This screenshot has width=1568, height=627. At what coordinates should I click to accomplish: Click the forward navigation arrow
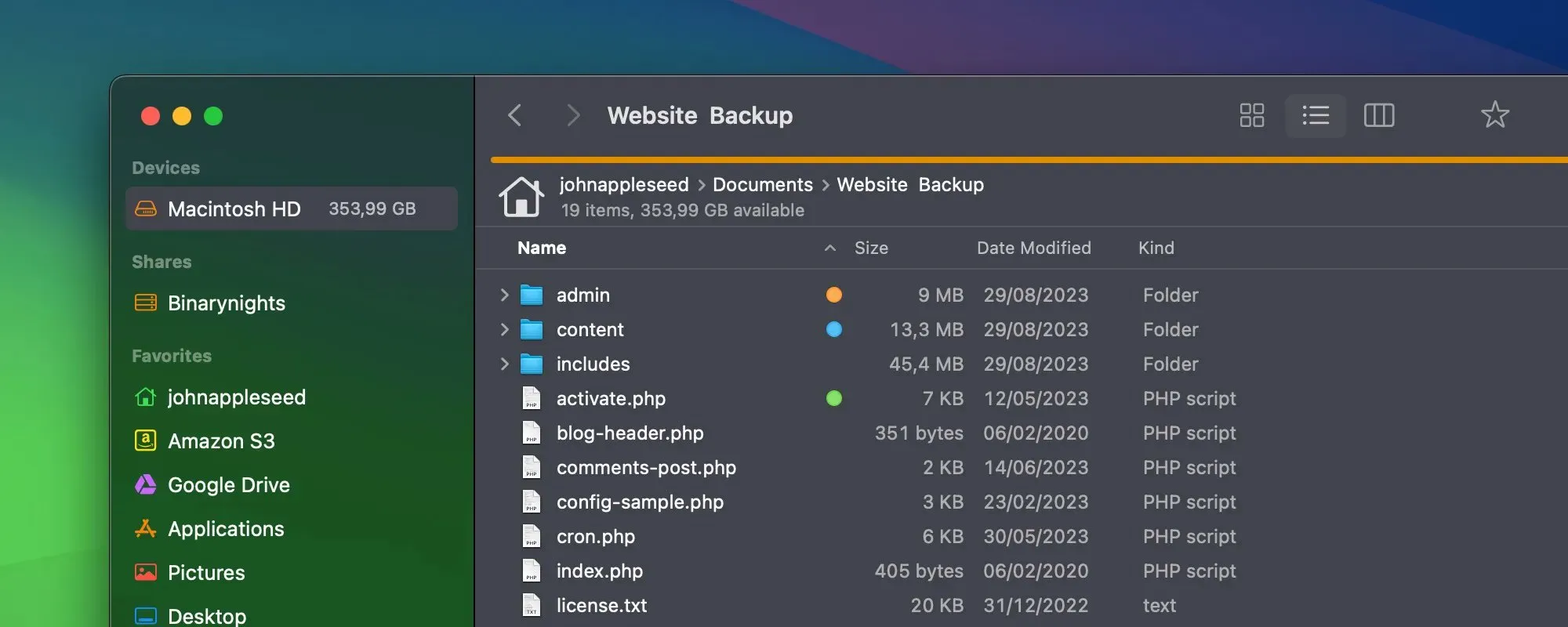(573, 116)
